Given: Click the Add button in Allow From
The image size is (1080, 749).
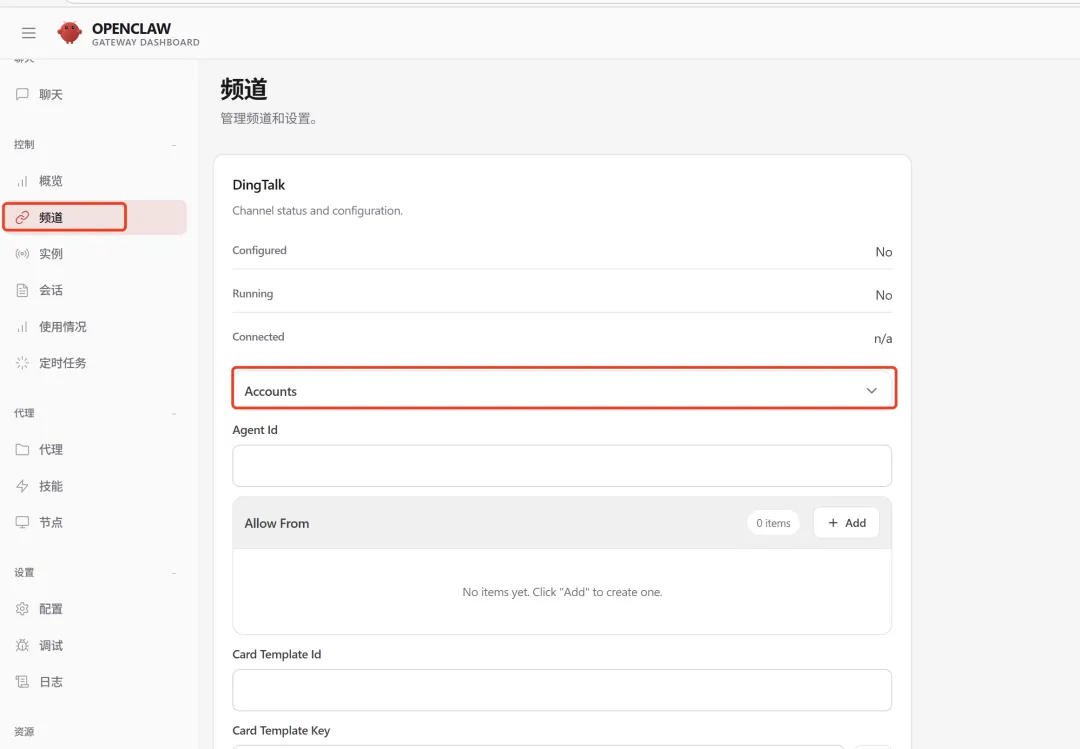Looking at the screenshot, I should (846, 523).
